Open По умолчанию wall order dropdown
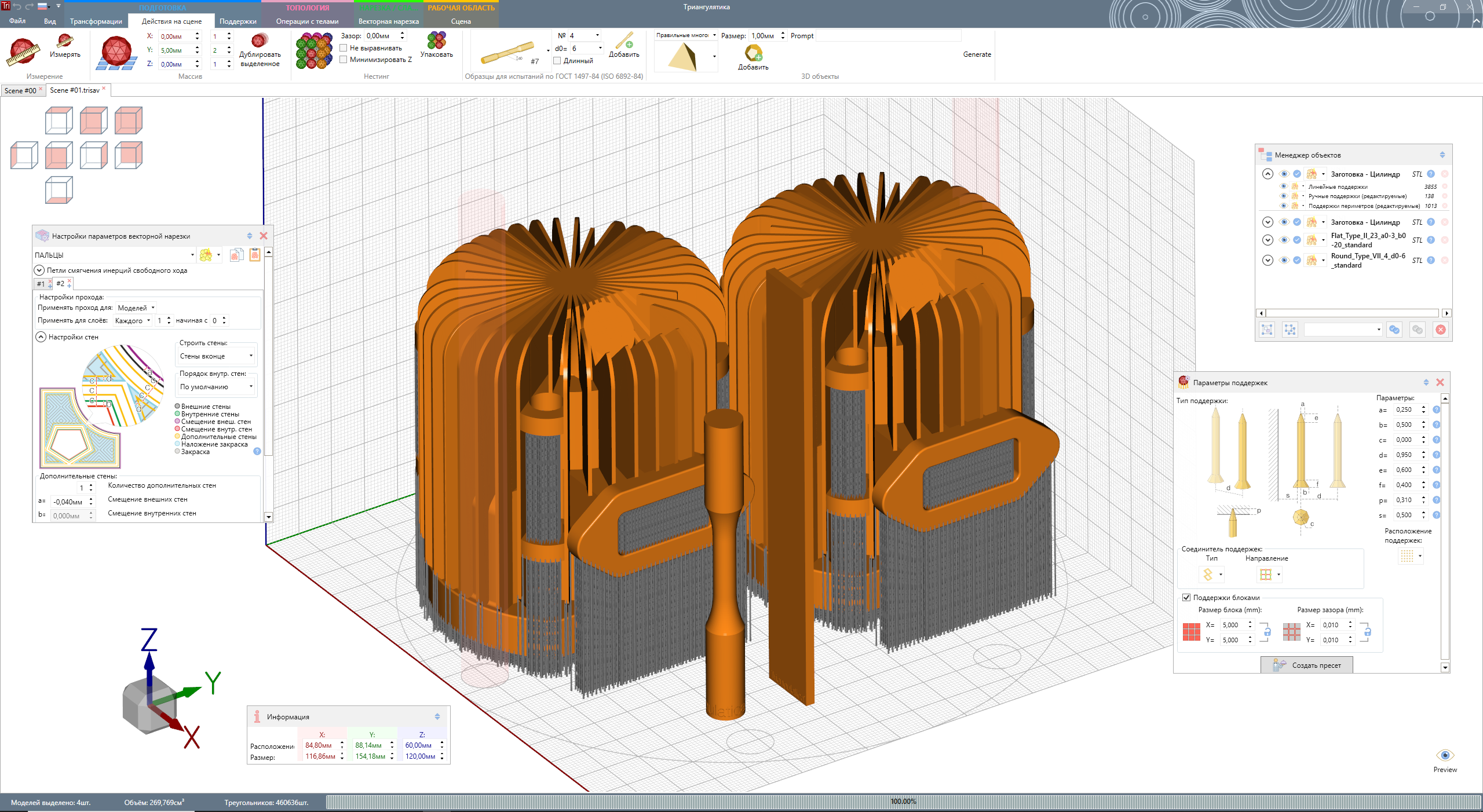Image resolution: width=1483 pixels, height=812 pixels. click(215, 386)
